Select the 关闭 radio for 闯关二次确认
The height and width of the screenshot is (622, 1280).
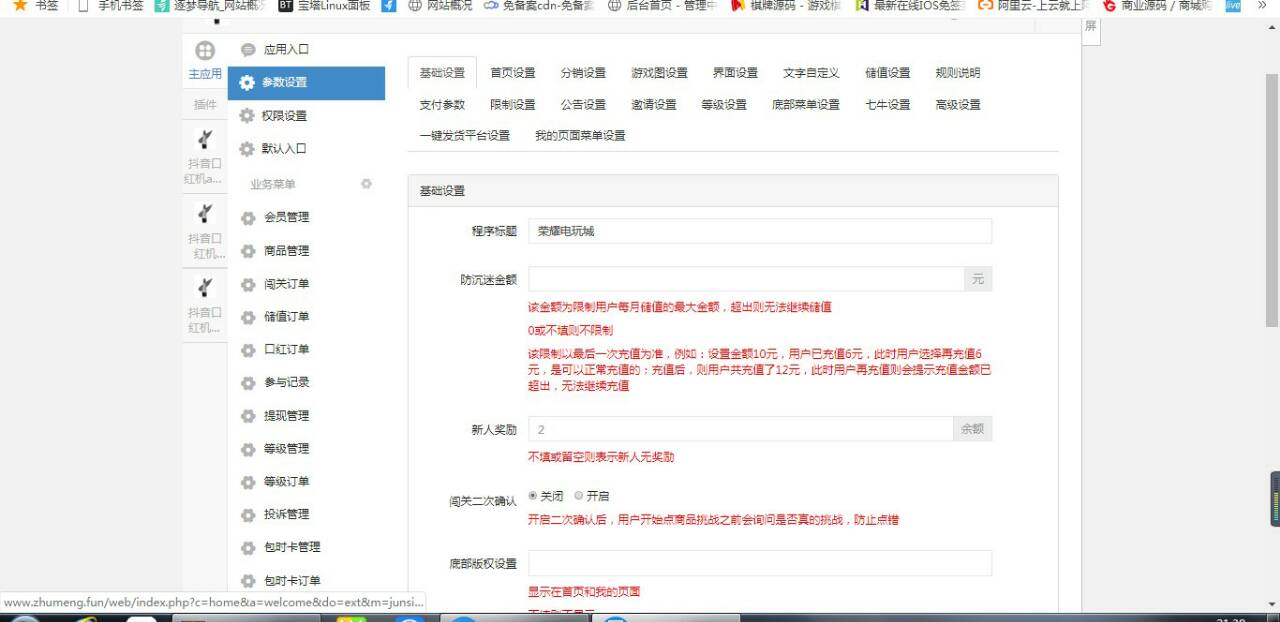[532, 496]
